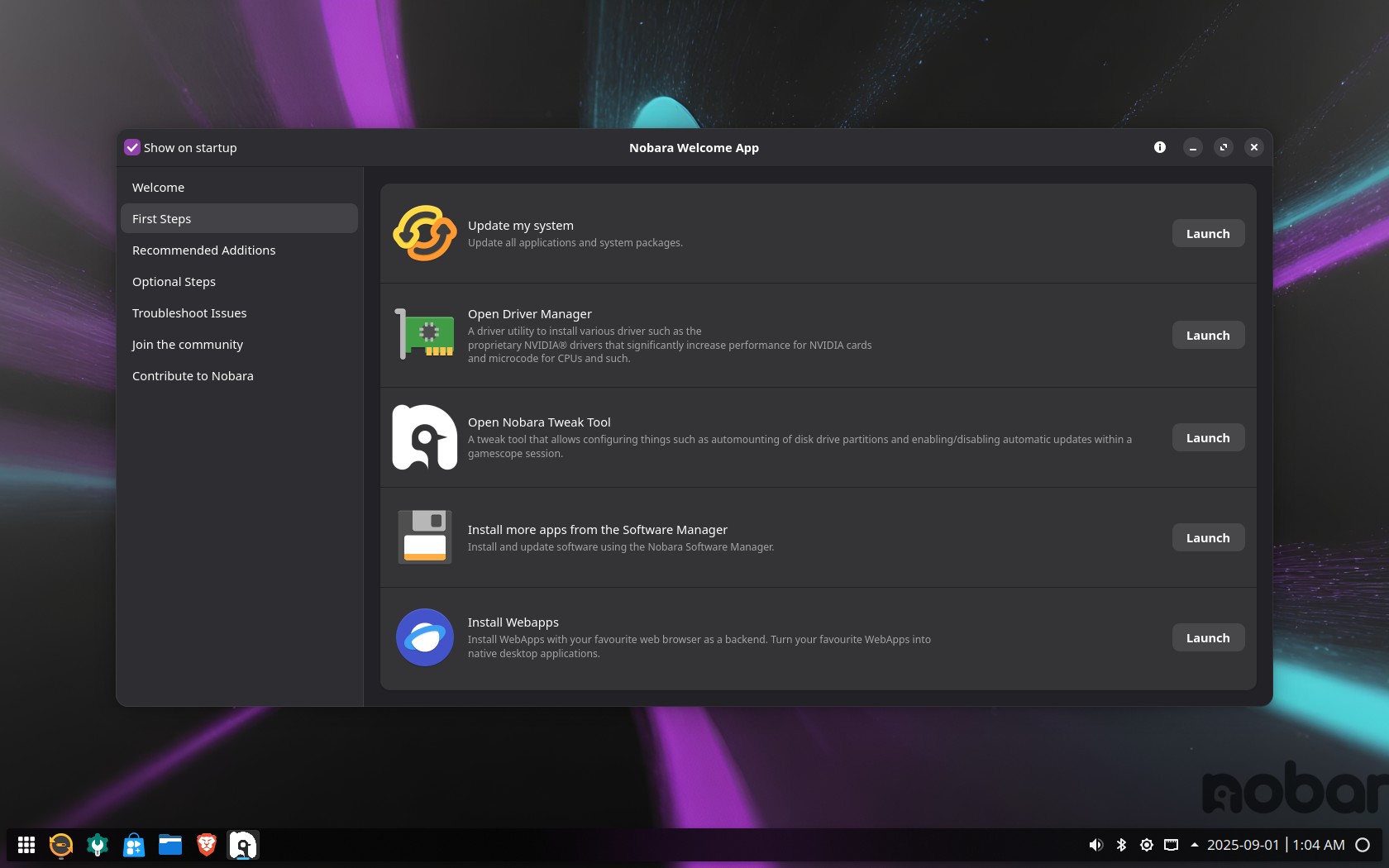This screenshot has width=1389, height=868.
Task: Open the clock showing 2025-09-01 1:04 AM
Action: (1276, 845)
